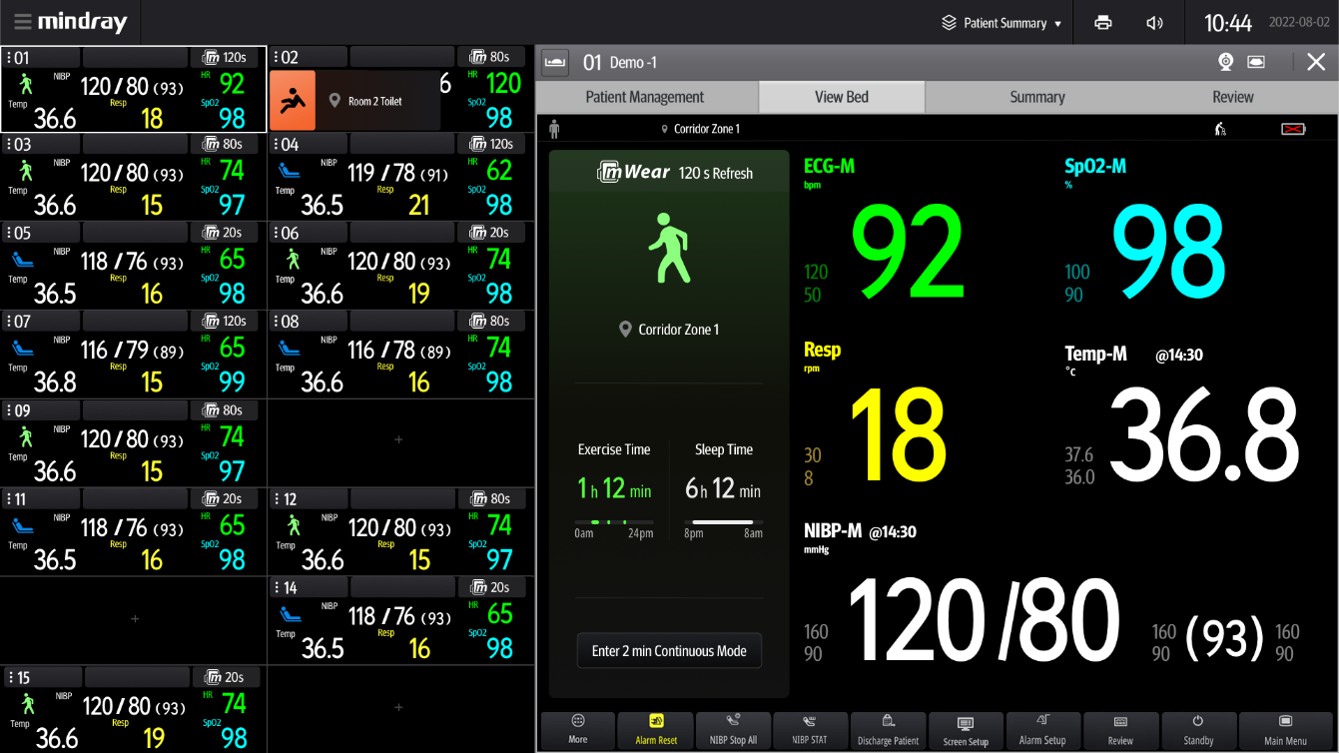Put the monitor into Standby
This screenshot has height=753, width=1339.
(1198, 730)
